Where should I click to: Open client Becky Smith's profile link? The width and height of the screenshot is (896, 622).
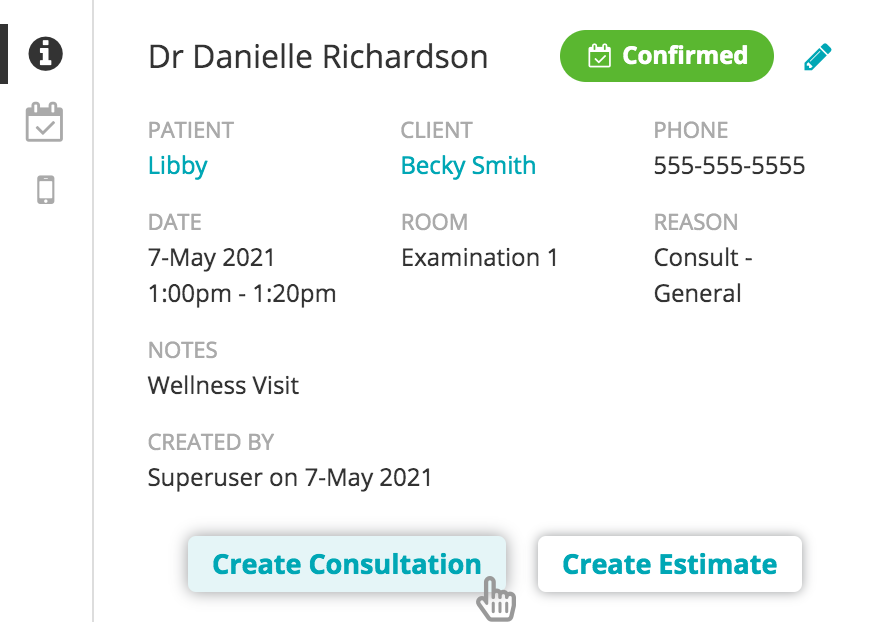coord(468,166)
